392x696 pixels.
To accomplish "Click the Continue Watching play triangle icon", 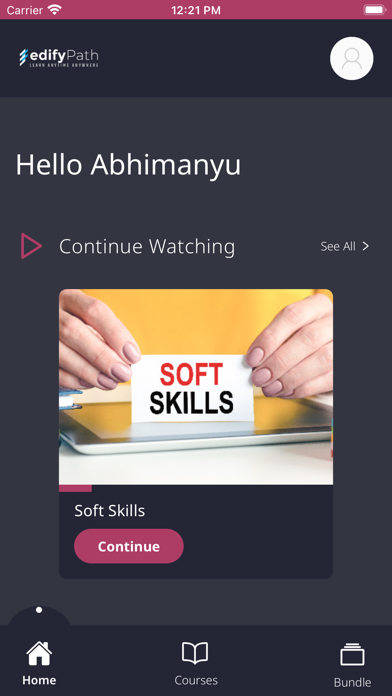I will (31, 246).
